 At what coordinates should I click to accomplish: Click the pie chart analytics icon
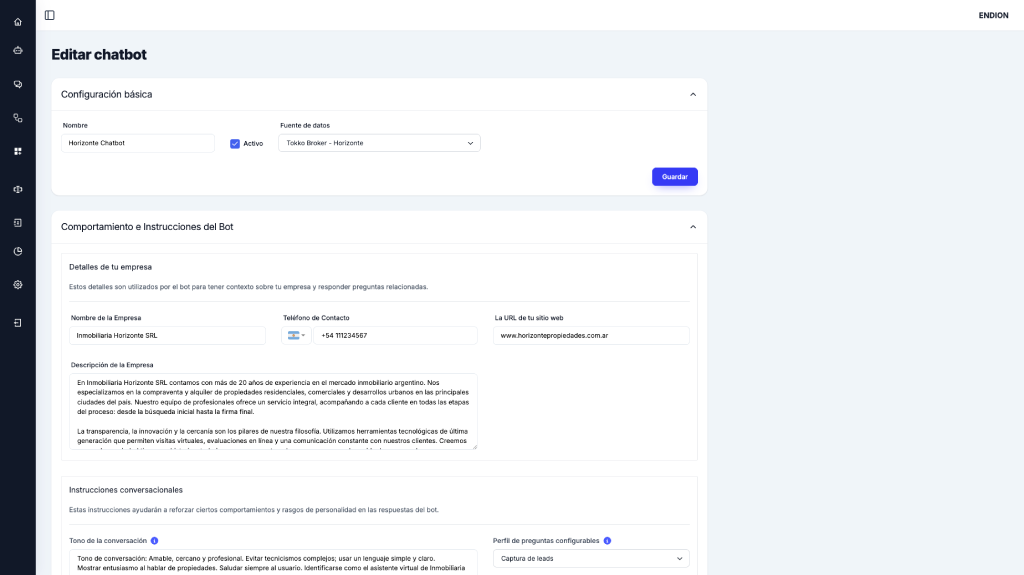point(18,251)
